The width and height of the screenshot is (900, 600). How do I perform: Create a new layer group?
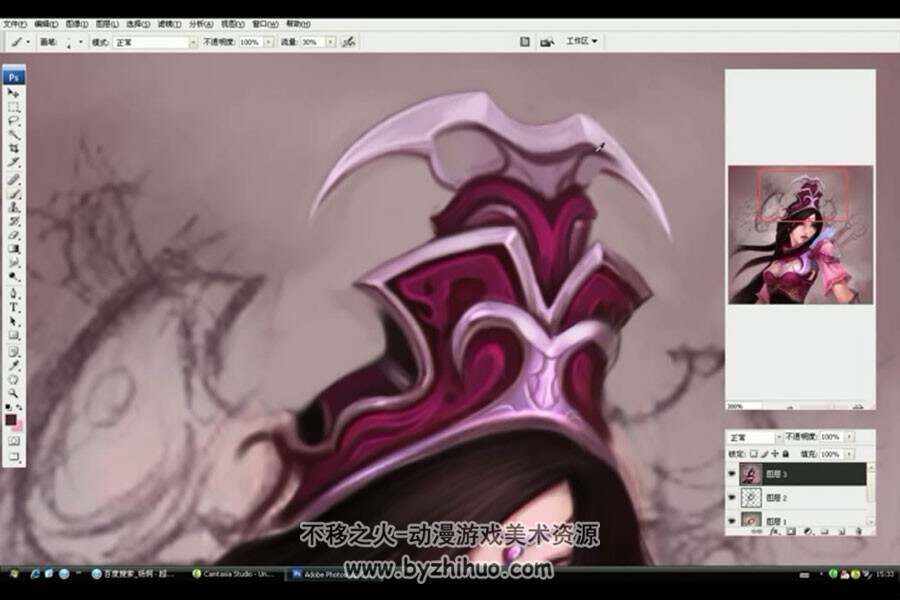coord(825,531)
